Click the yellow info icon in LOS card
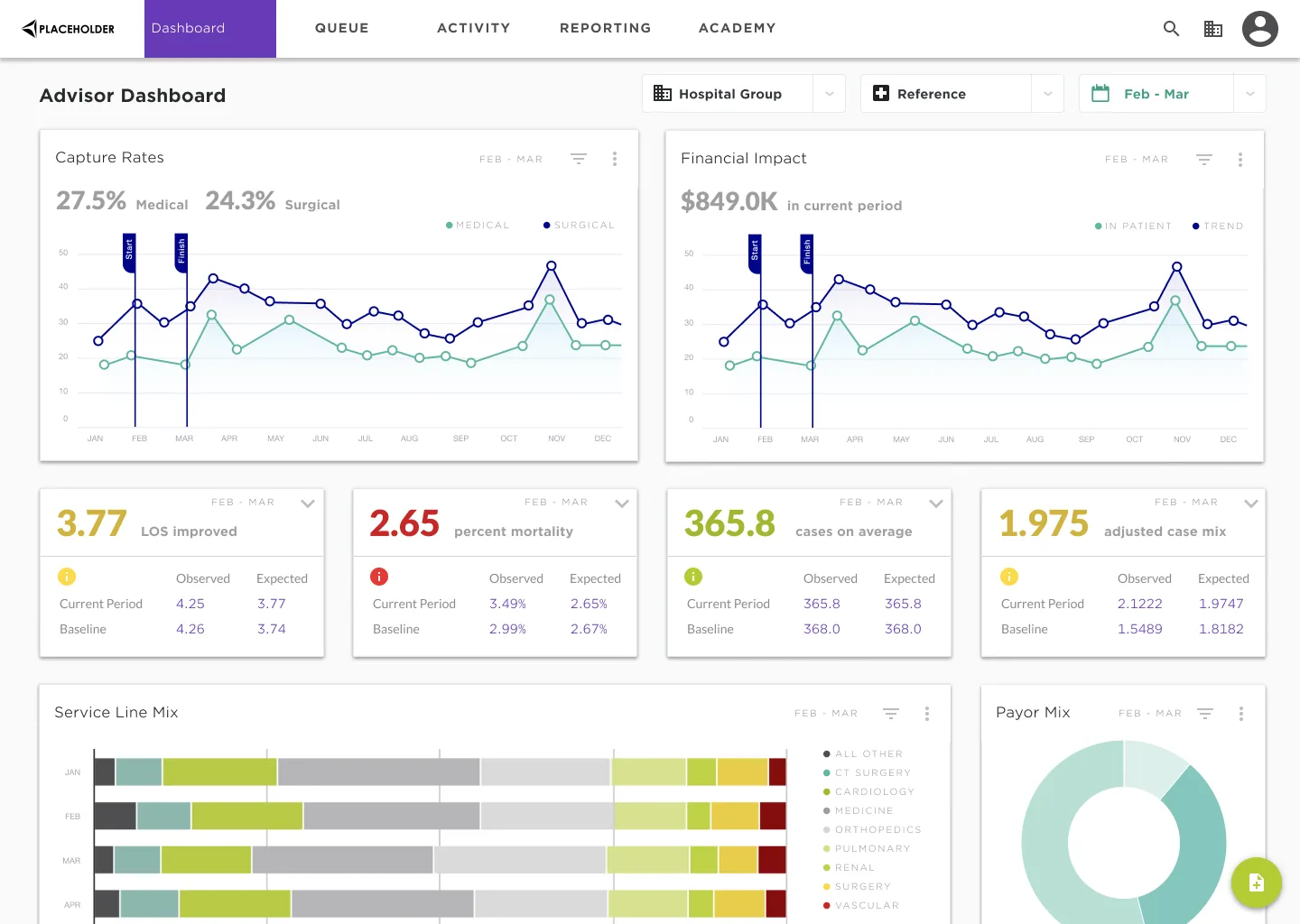This screenshot has height=924, width=1300. 67,577
